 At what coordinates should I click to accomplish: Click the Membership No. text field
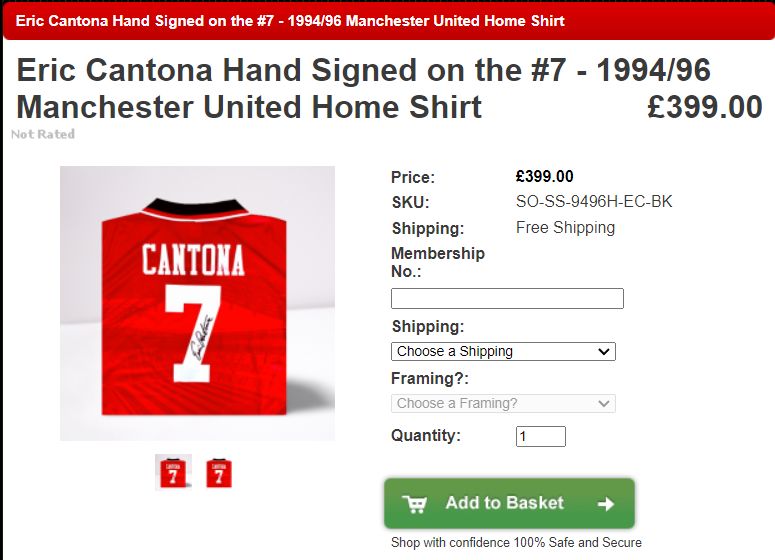click(x=507, y=299)
